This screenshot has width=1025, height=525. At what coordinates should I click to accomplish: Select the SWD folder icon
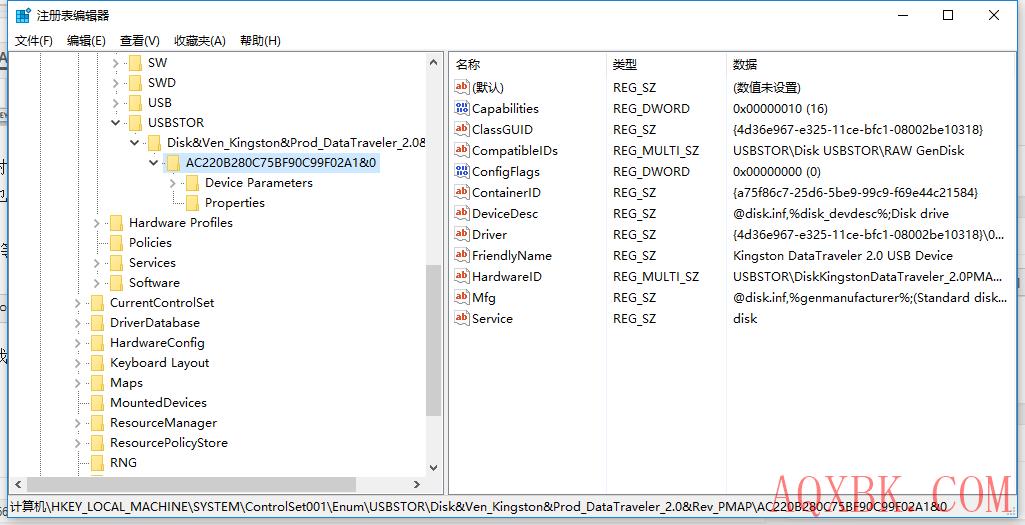135,83
